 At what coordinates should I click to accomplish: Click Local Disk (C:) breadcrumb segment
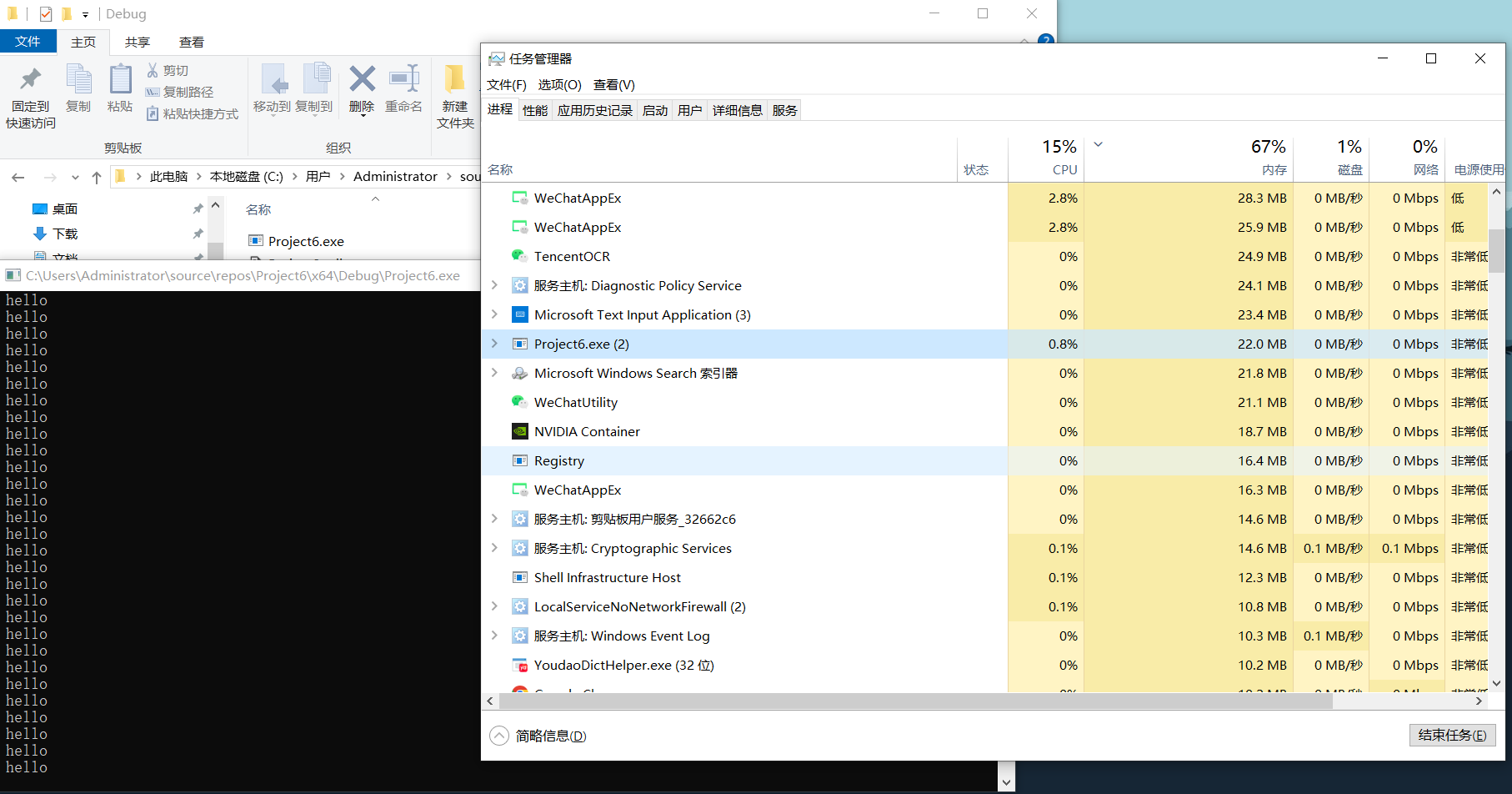click(x=247, y=177)
